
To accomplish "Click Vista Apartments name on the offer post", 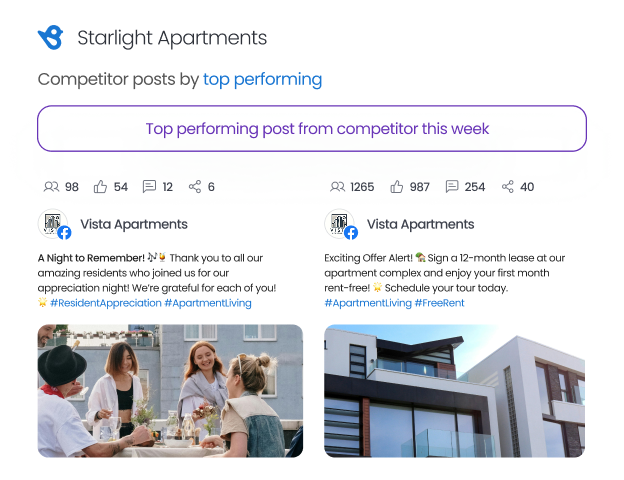I will pyautogui.click(x=420, y=224).
